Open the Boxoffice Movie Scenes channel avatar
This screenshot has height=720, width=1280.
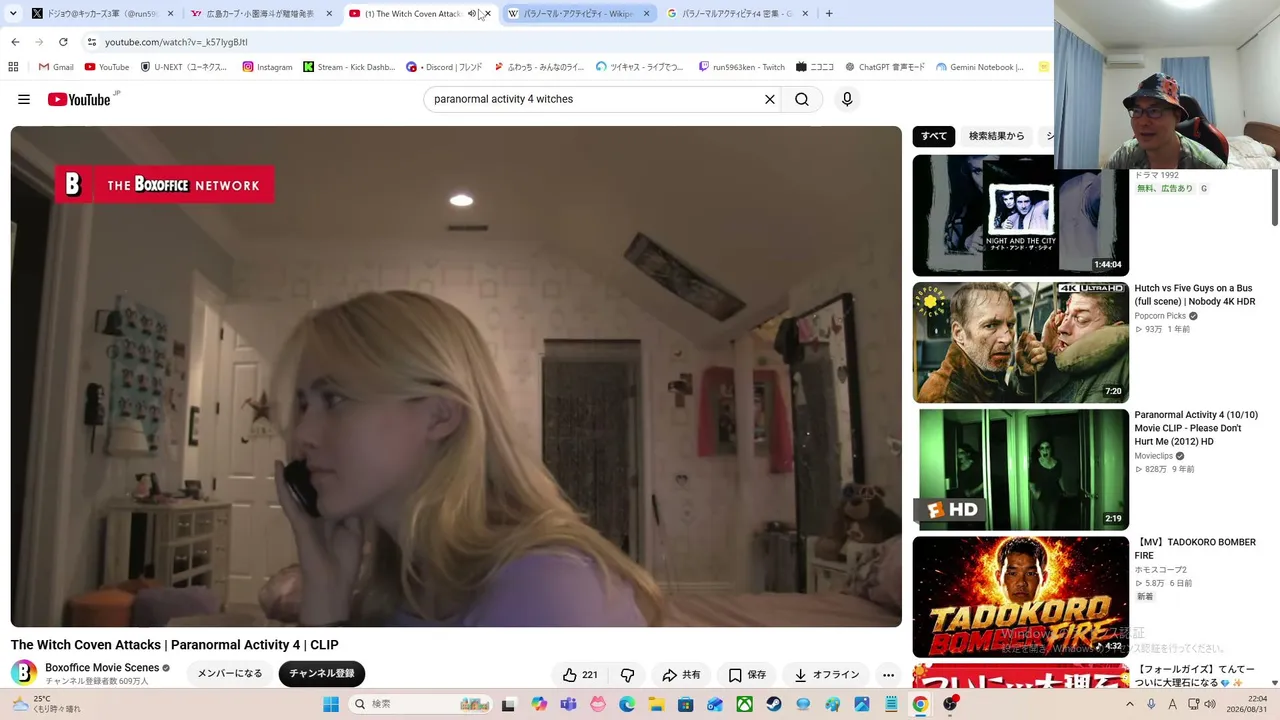click(x=24, y=673)
